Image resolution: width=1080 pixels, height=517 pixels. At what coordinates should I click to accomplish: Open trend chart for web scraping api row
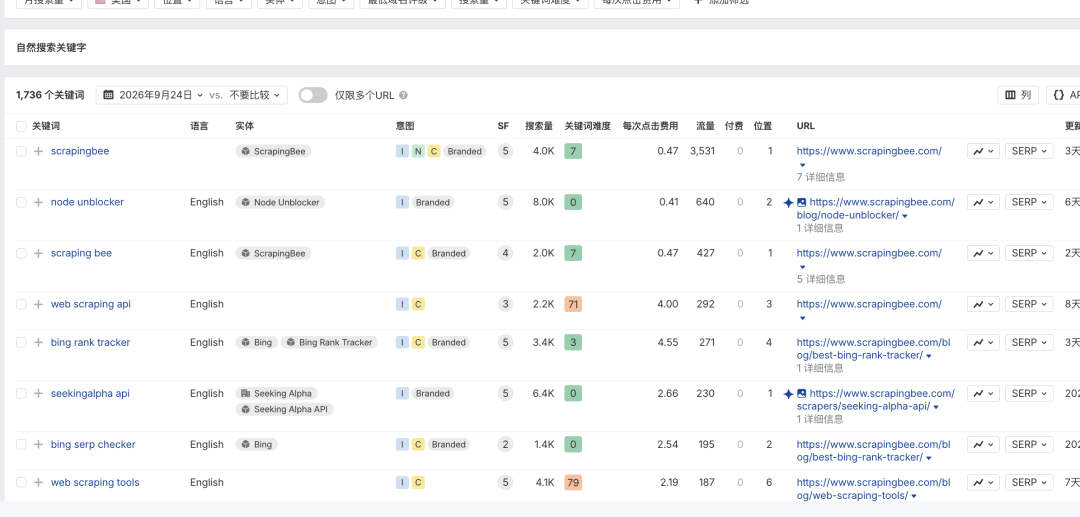coord(983,304)
